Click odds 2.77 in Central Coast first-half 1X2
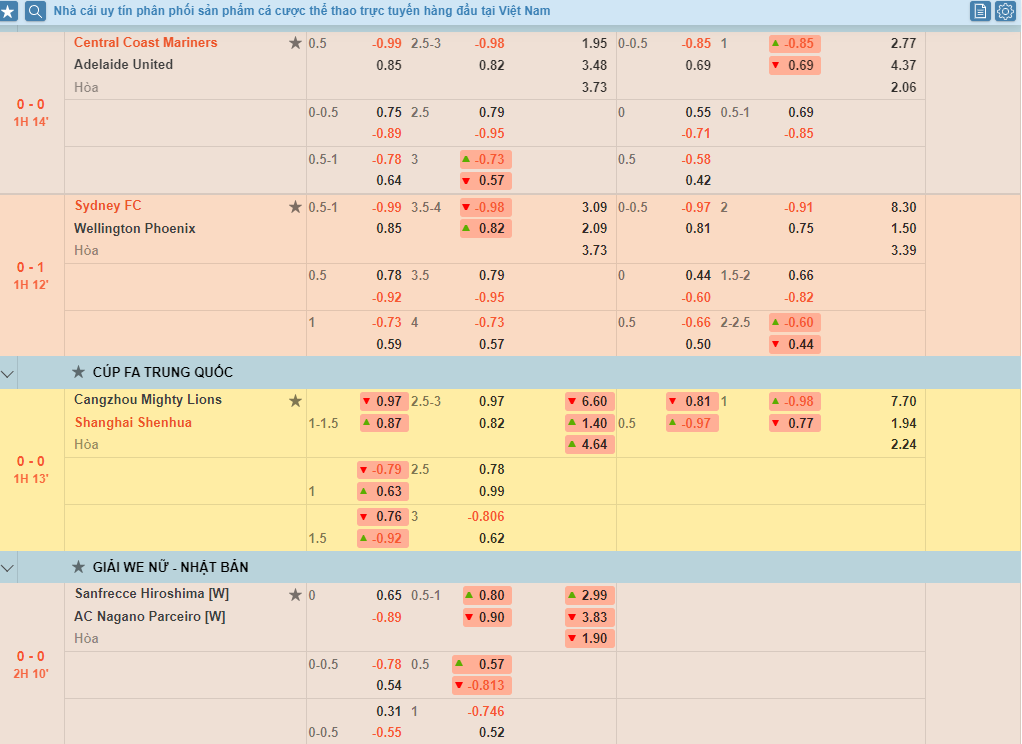Screen dimensions: 1022x744 point(903,43)
